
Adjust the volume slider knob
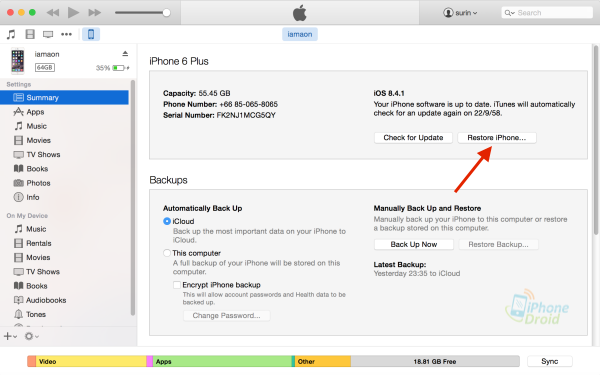166,13
